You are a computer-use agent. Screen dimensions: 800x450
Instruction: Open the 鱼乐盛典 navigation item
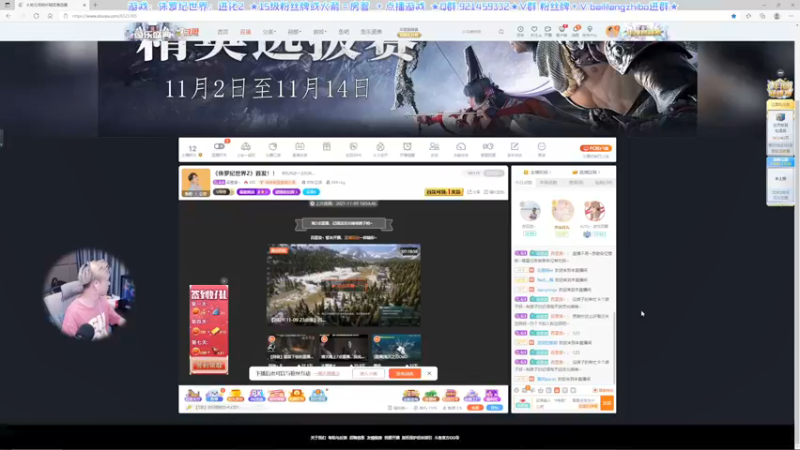[371, 32]
